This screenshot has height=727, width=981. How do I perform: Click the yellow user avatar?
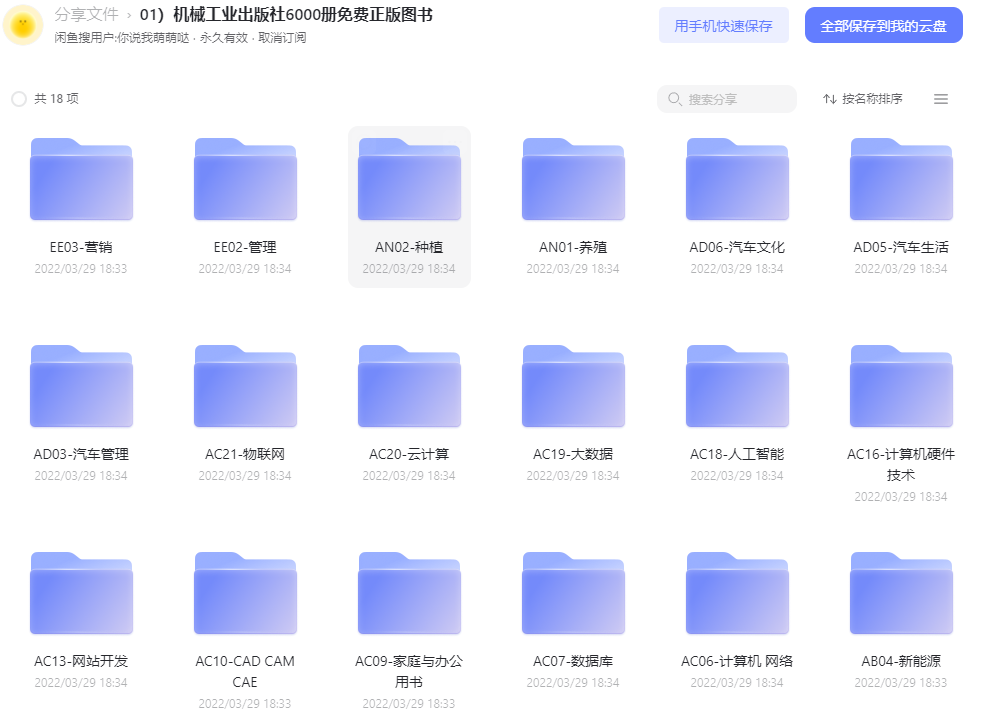click(23, 25)
